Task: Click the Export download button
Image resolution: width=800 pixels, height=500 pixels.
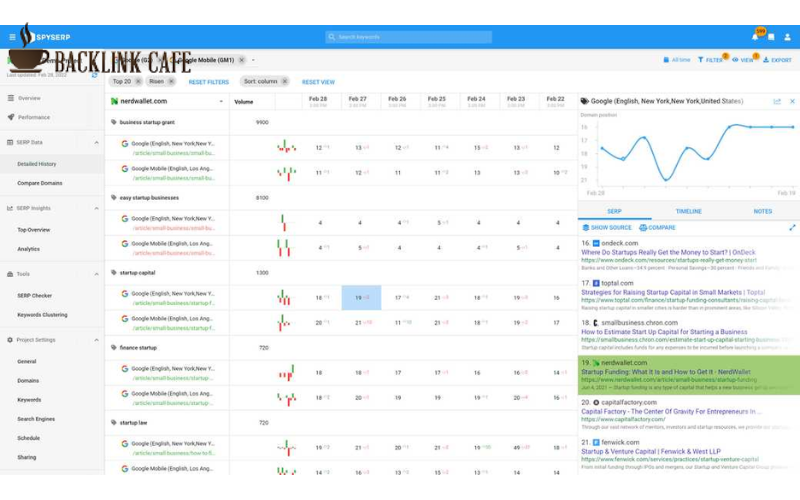Action: click(x=778, y=60)
